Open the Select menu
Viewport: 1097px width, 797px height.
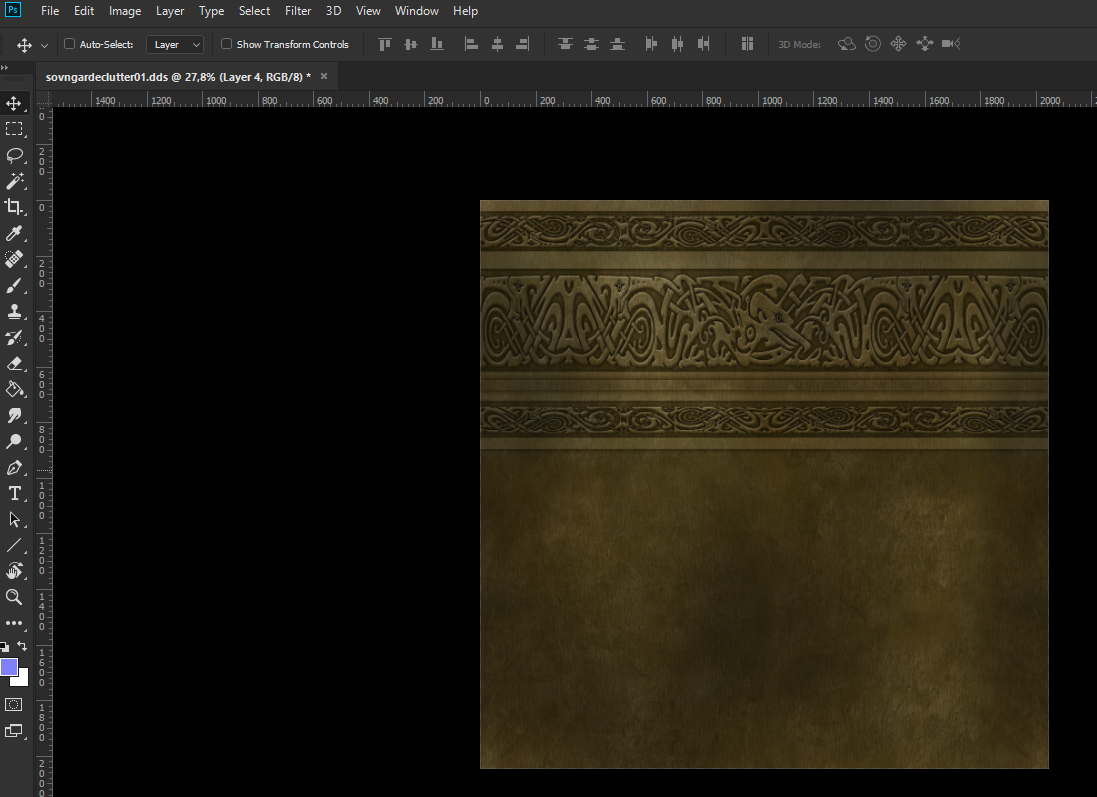click(255, 10)
